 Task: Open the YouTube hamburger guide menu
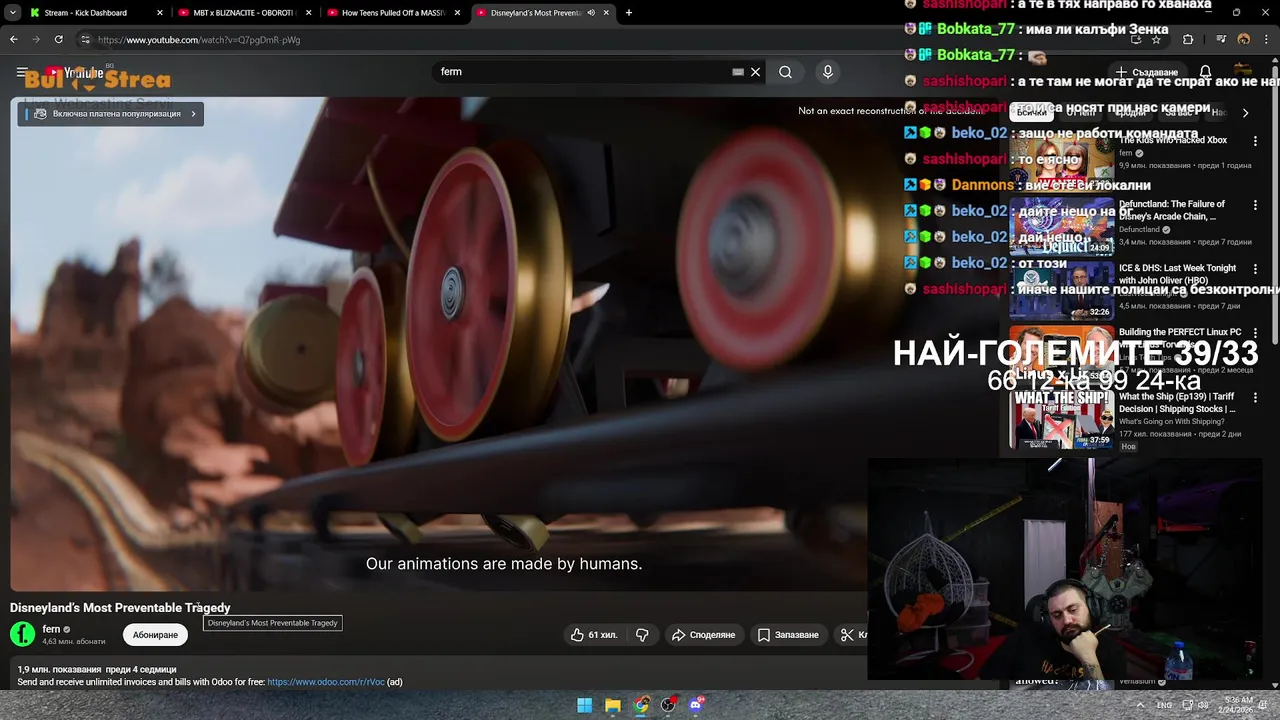[x=21, y=72]
